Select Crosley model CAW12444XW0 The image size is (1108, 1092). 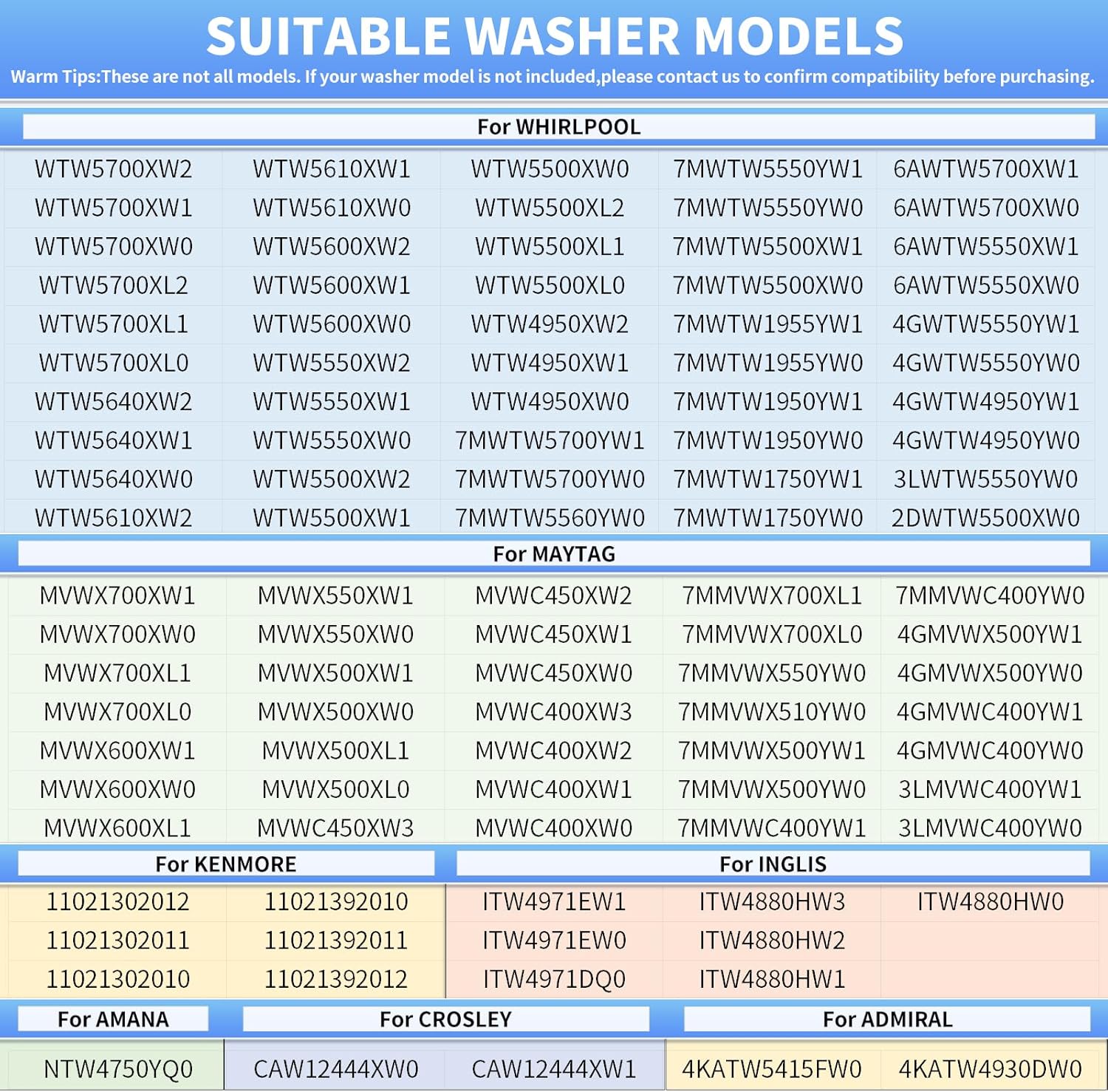click(x=335, y=1069)
